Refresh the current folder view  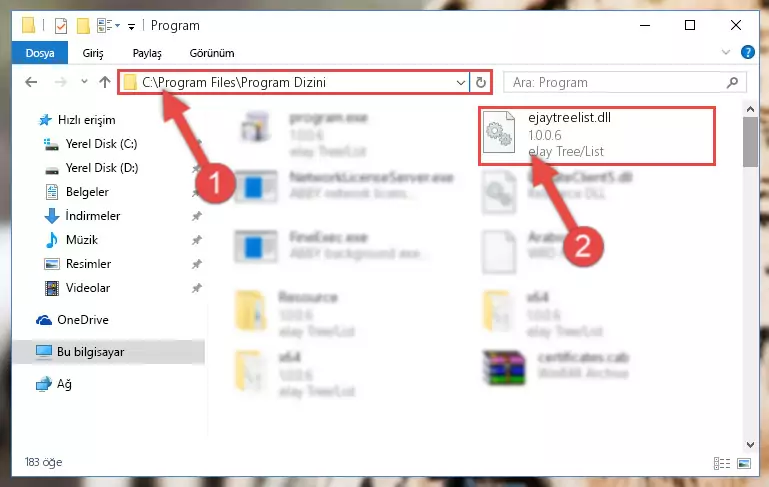point(481,82)
